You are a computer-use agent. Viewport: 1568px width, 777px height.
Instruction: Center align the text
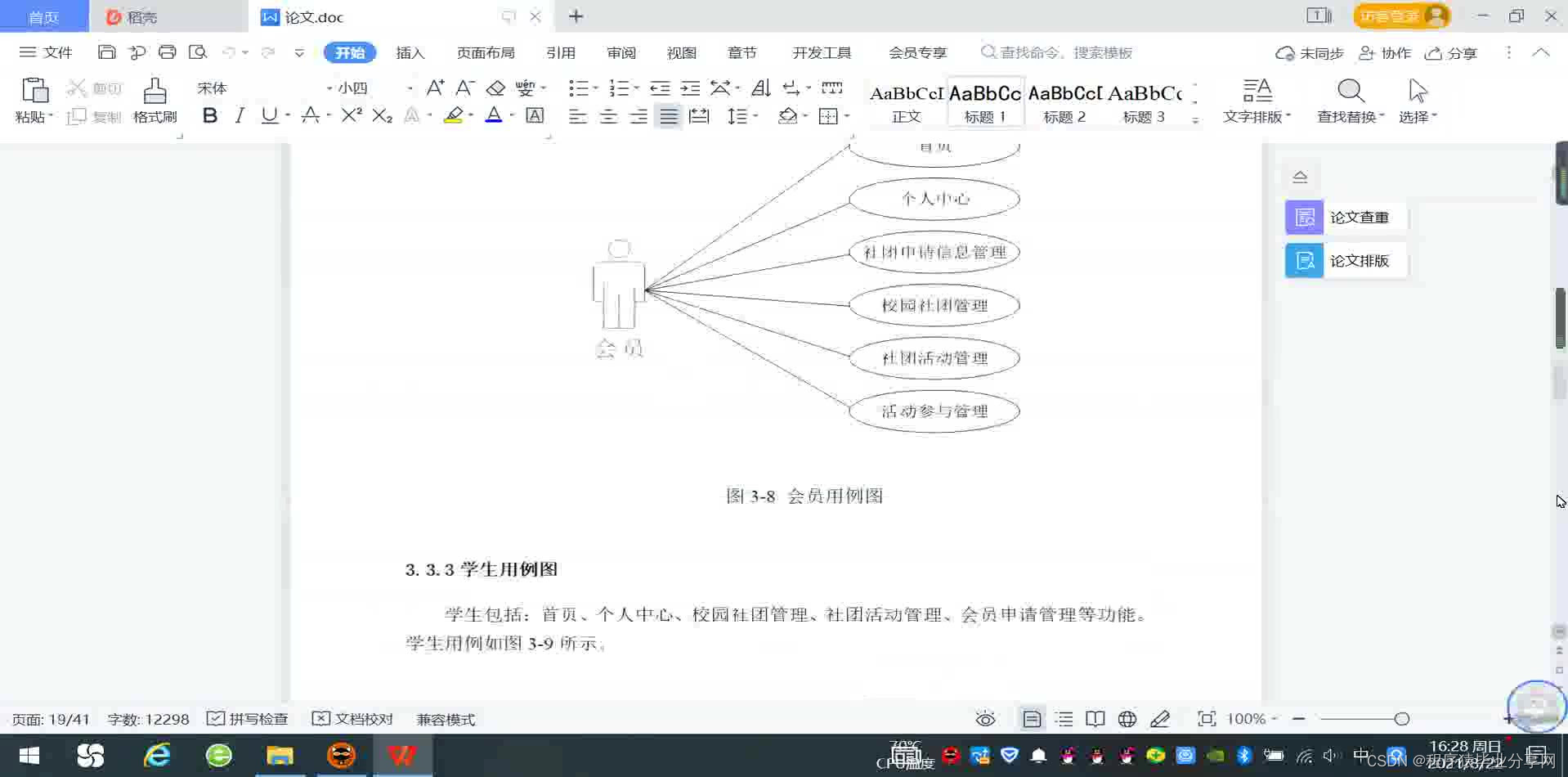tap(608, 117)
